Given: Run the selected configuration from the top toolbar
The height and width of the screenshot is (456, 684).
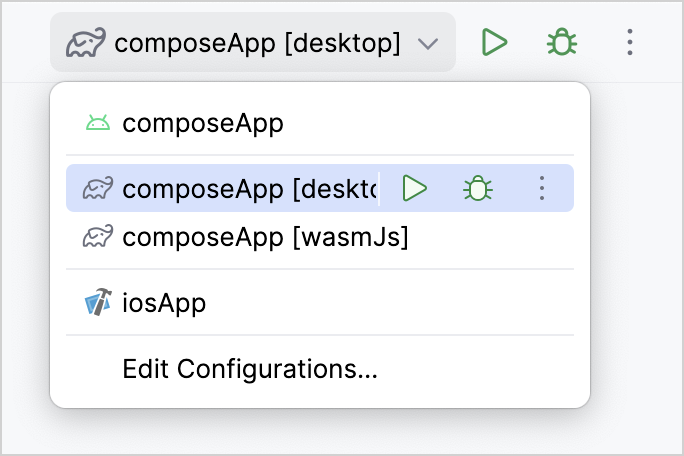Looking at the screenshot, I should [x=494, y=42].
